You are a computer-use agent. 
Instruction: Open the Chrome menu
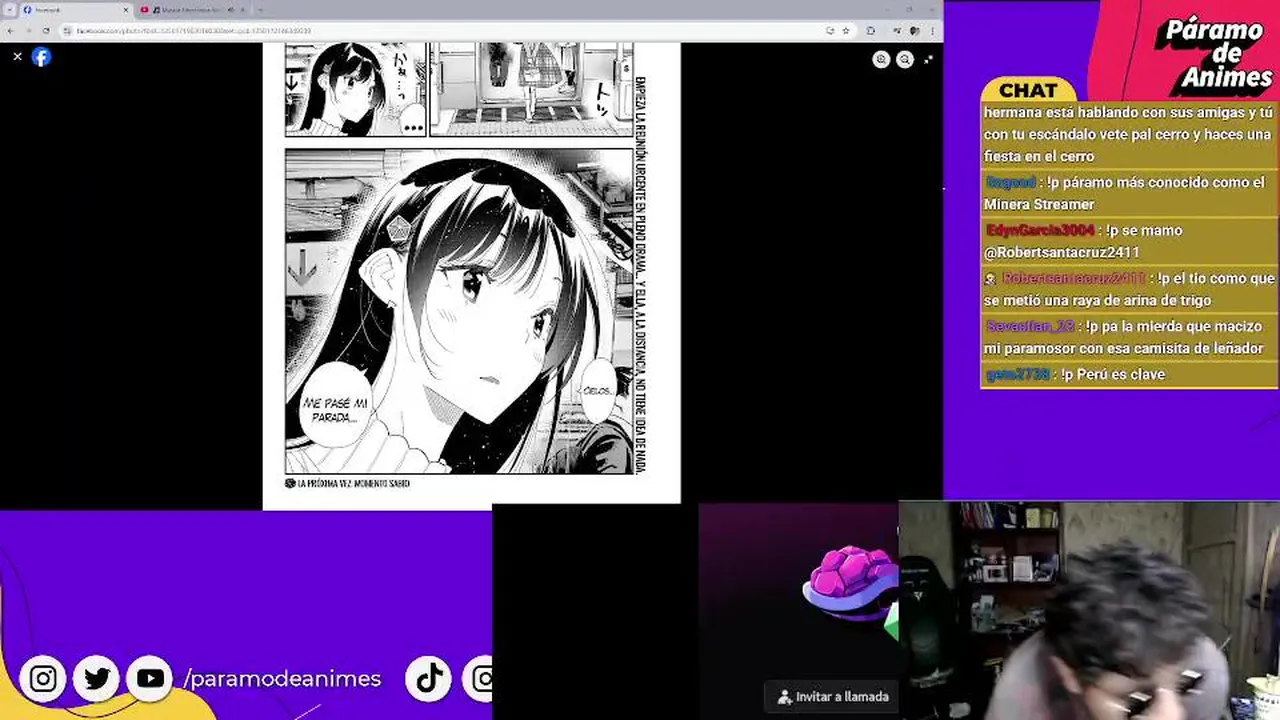pos(933,31)
